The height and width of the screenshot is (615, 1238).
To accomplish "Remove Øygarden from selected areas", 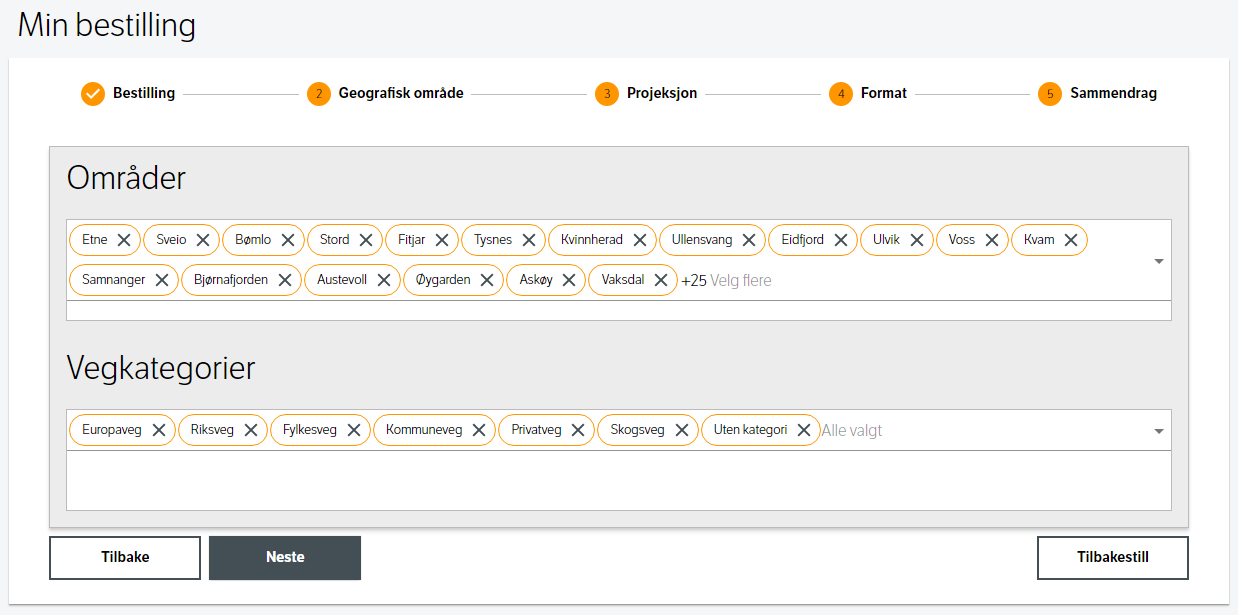I will tap(486, 280).
